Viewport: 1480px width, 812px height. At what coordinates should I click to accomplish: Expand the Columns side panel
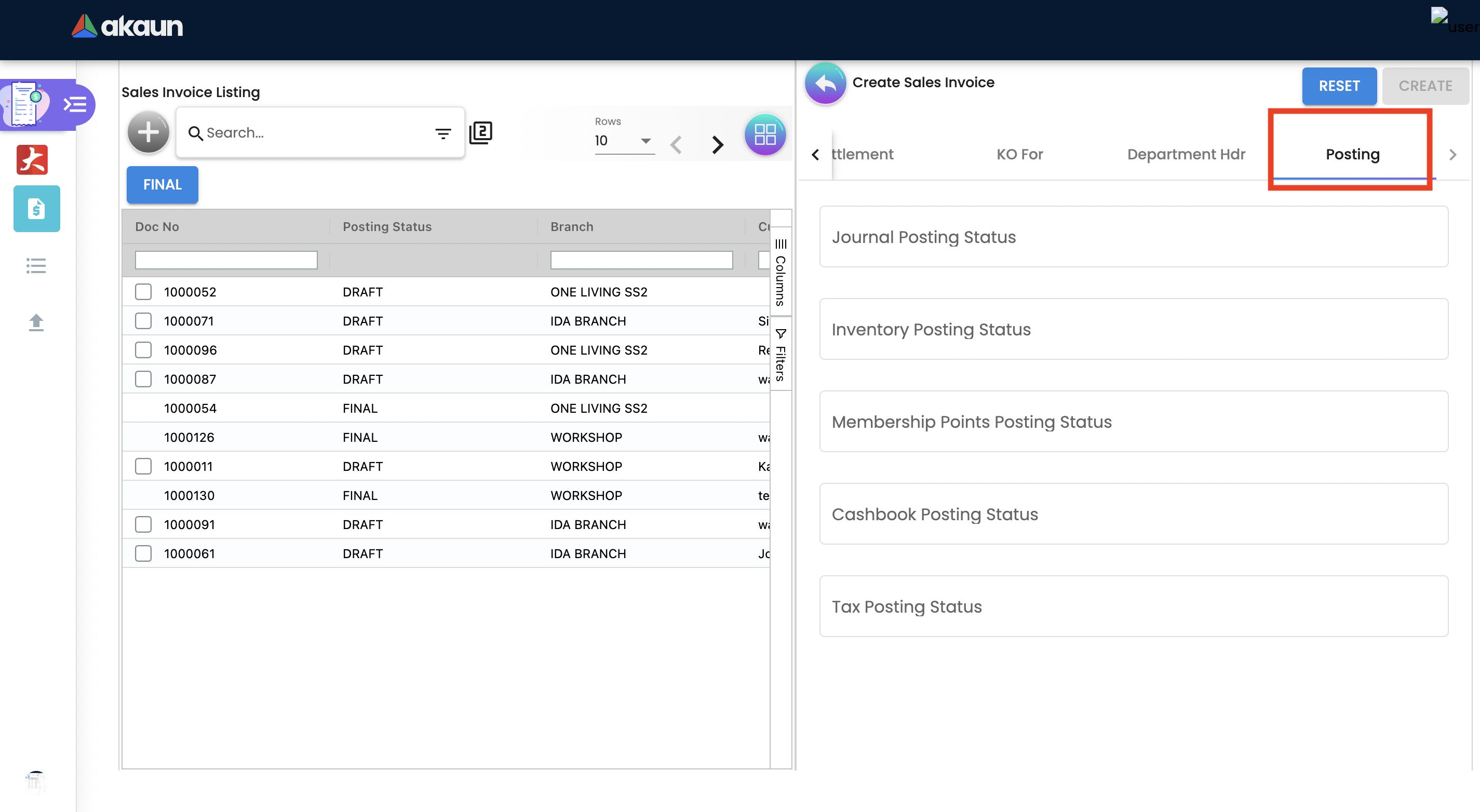coord(780,273)
